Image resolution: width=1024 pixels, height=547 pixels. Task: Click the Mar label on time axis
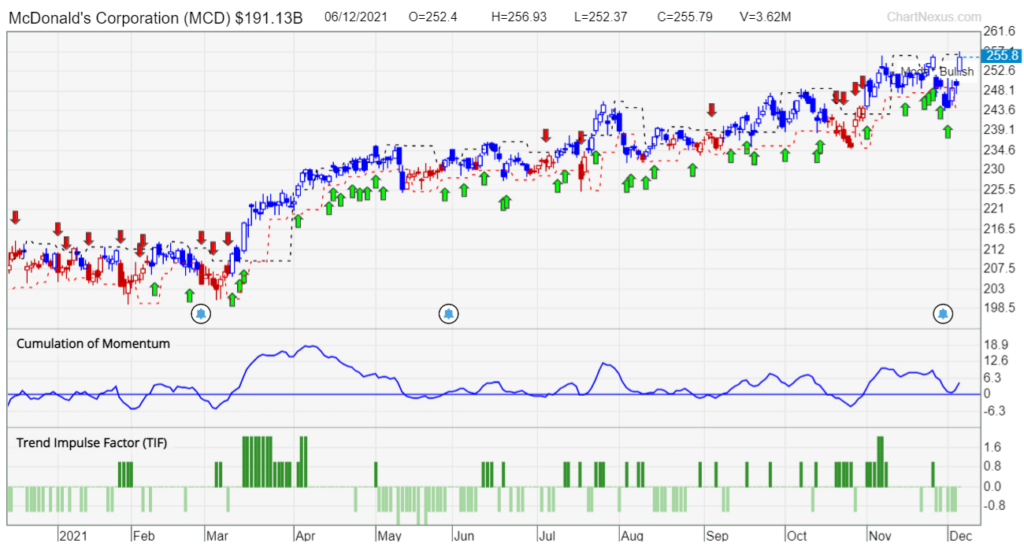click(217, 536)
